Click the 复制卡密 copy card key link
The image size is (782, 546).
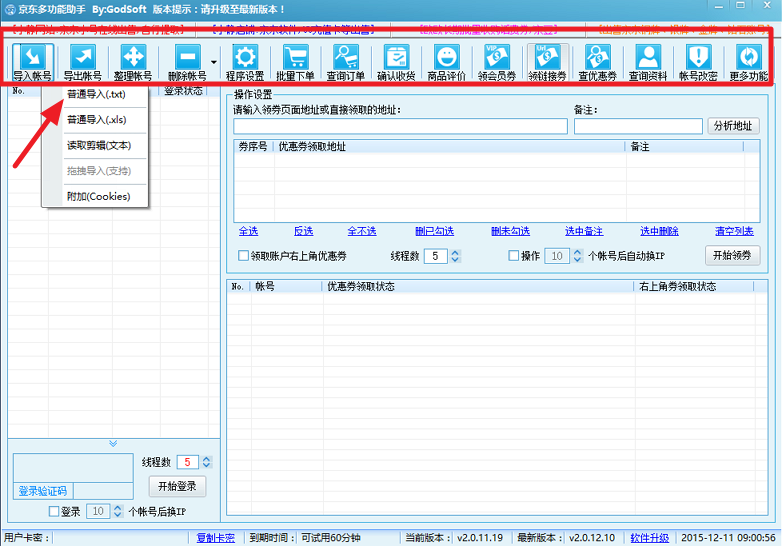pos(215,538)
